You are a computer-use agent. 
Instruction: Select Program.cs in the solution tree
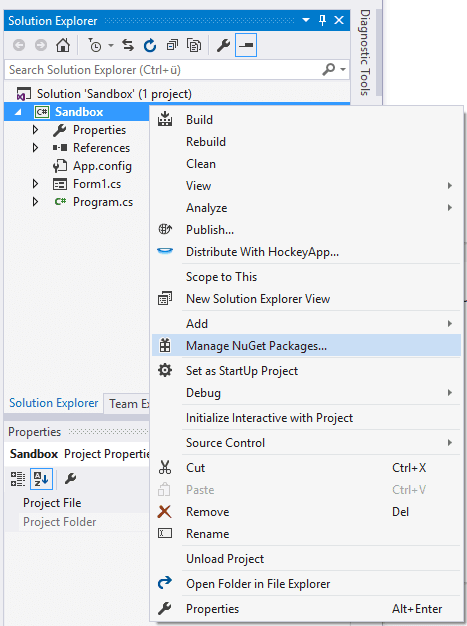[103, 202]
